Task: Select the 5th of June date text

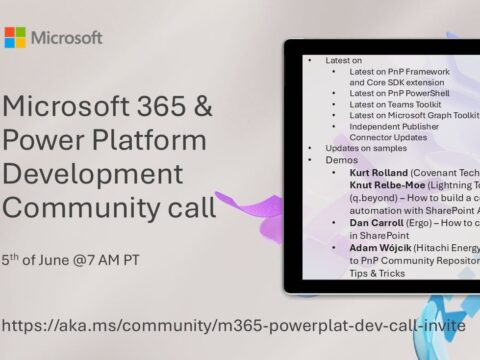Action: pyautogui.click(x=70, y=260)
